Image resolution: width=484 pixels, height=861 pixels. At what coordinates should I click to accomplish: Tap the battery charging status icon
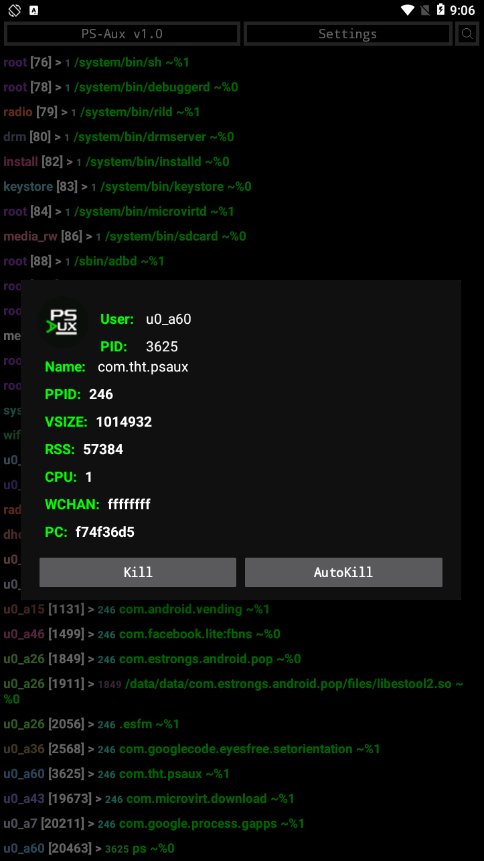coord(440,10)
